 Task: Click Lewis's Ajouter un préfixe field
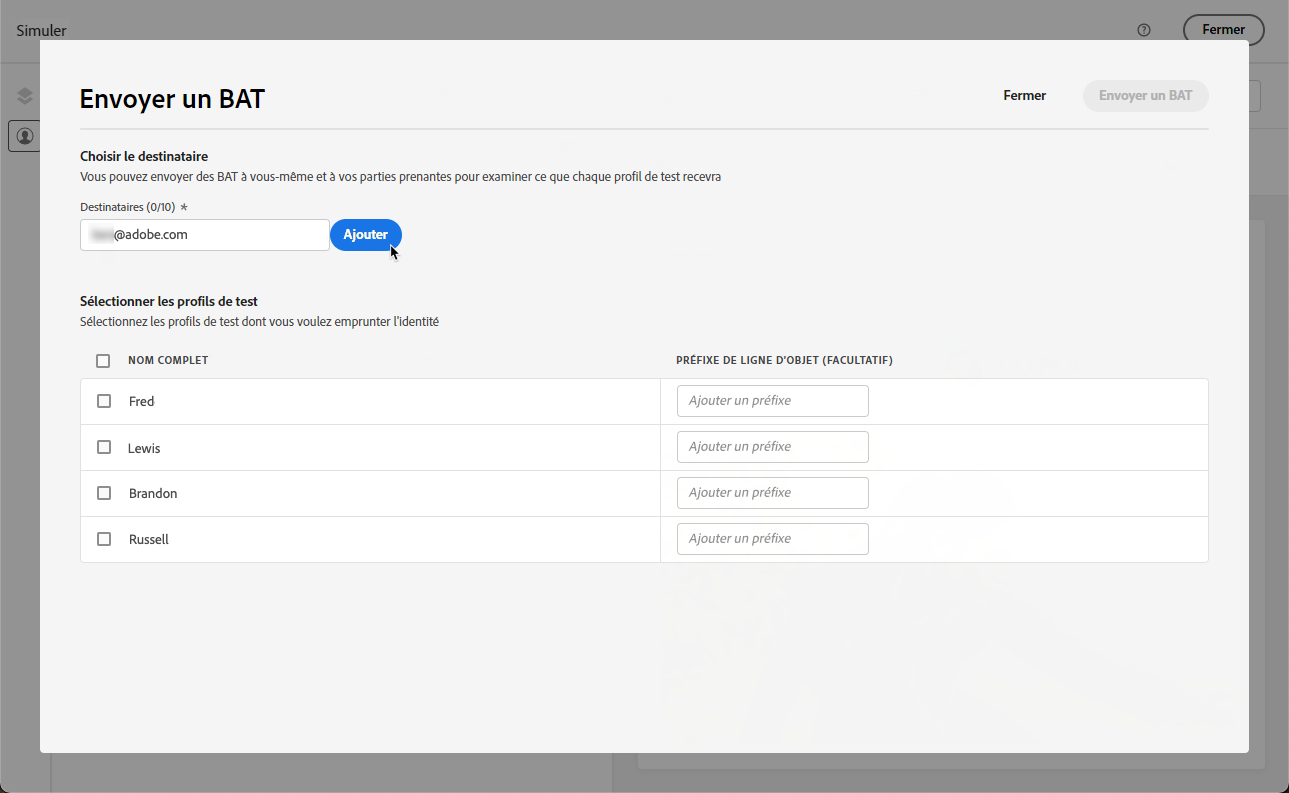(772, 447)
